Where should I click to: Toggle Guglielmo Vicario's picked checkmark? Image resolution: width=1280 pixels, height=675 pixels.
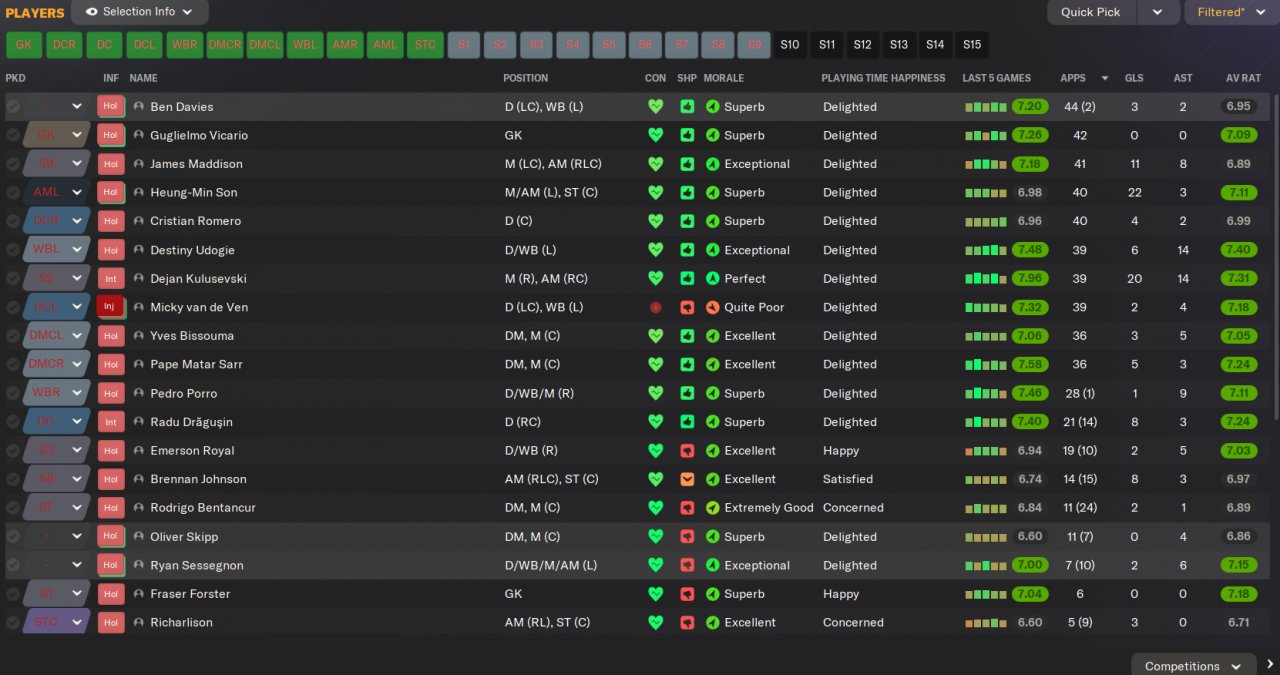13,135
